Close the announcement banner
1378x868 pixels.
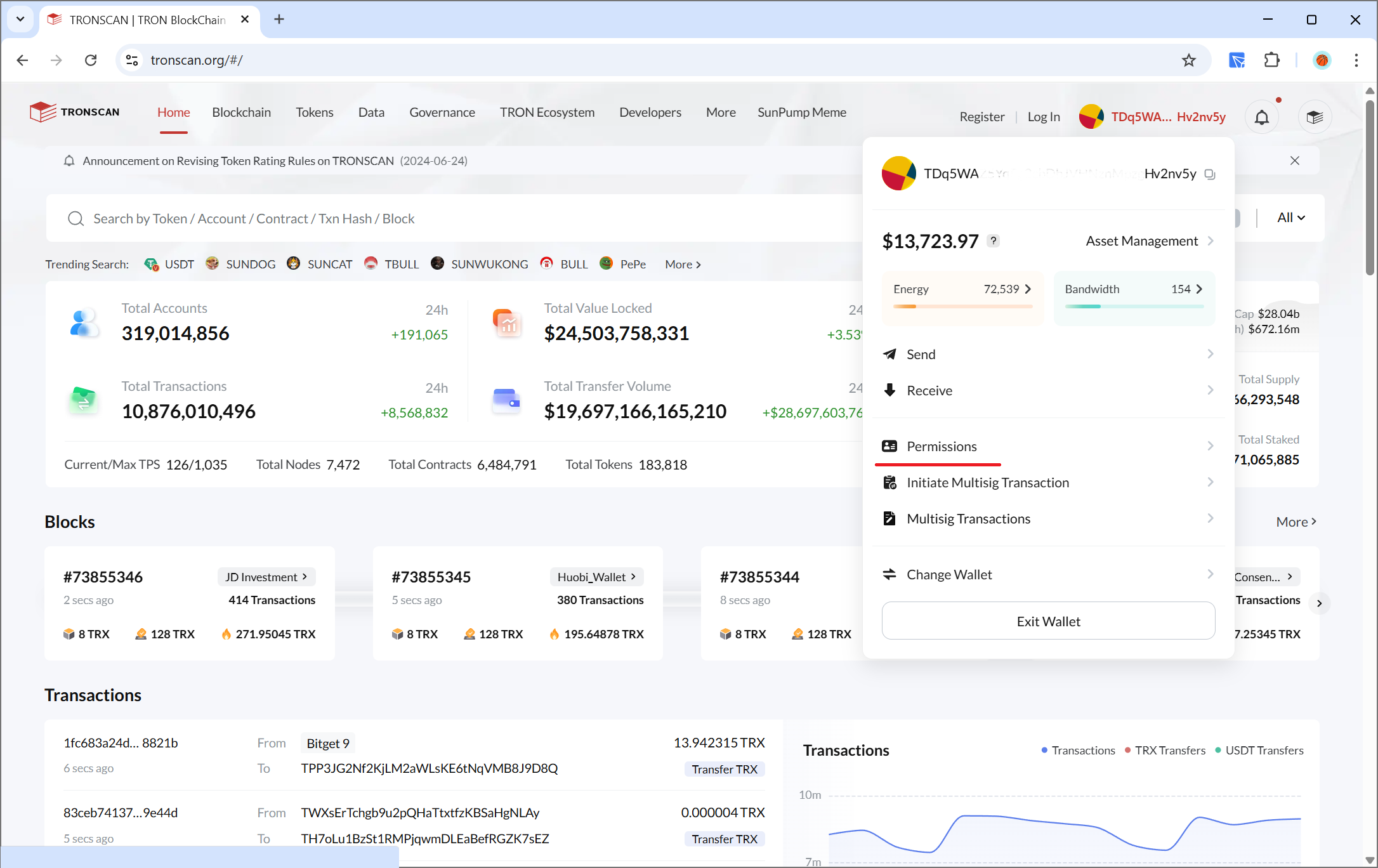pyautogui.click(x=1295, y=161)
